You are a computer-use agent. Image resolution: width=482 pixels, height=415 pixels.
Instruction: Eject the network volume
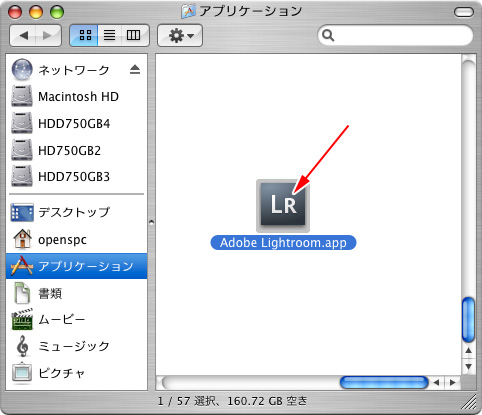click(135, 69)
